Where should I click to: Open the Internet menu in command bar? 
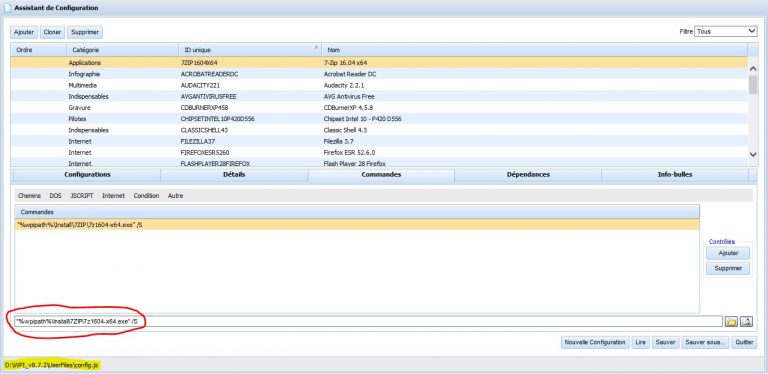pyautogui.click(x=113, y=195)
